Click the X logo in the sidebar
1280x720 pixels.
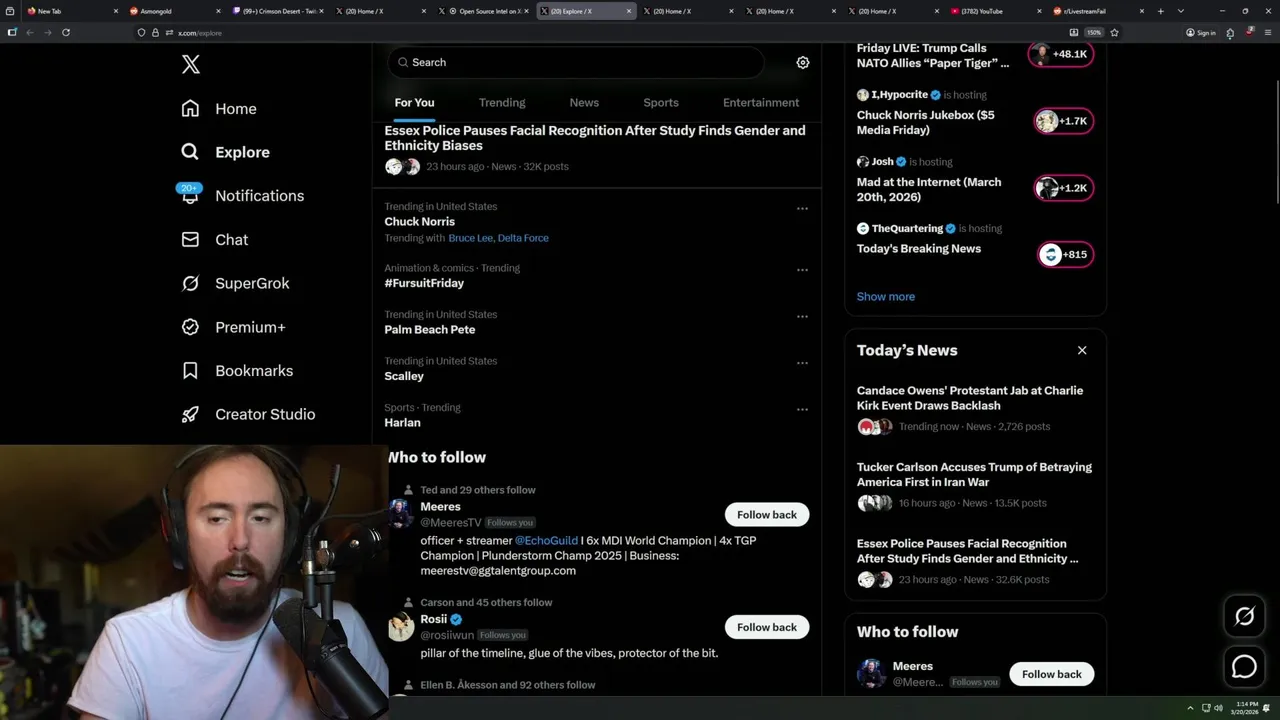pyautogui.click(x=191, y=65)
